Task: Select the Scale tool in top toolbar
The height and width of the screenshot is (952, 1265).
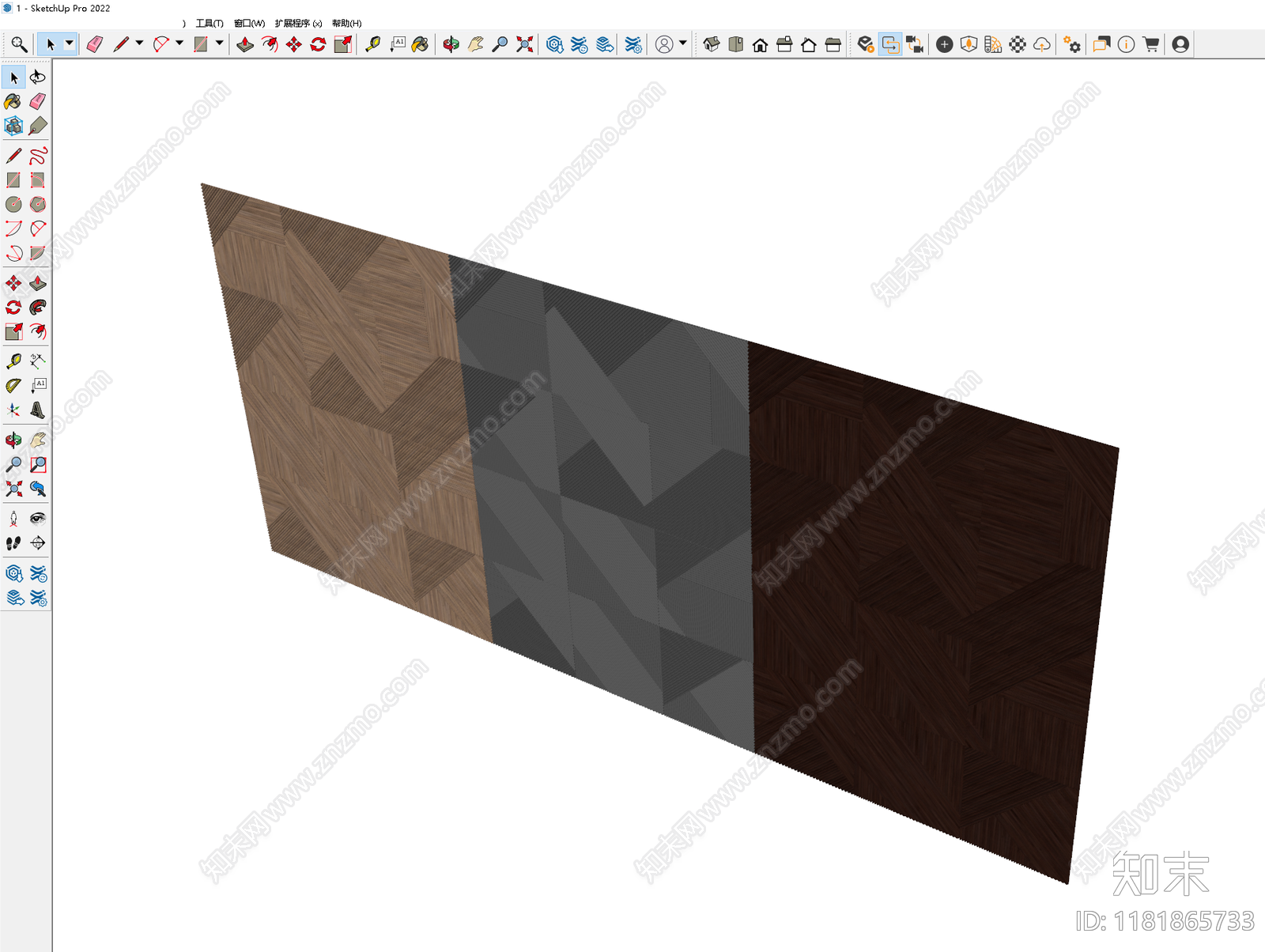Action: pyautogui.click(x=343, y=44)
